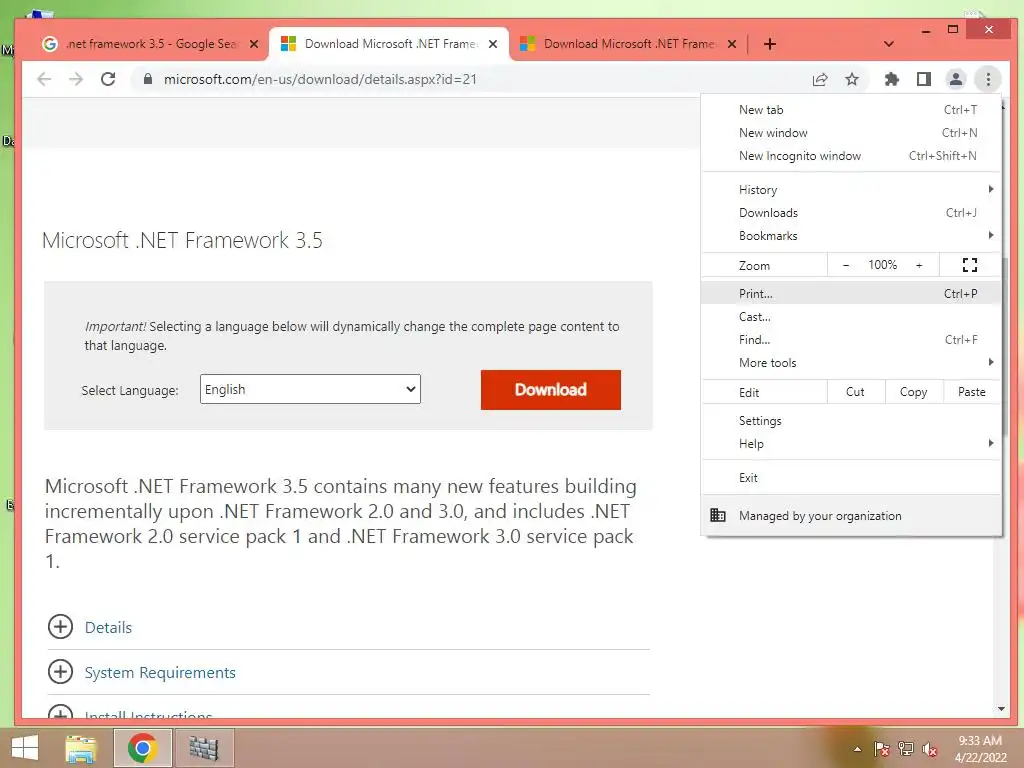Viewport: 1024px width, 768px height.
Task: Click the organization building icon
Action: (x=718, y=515)
